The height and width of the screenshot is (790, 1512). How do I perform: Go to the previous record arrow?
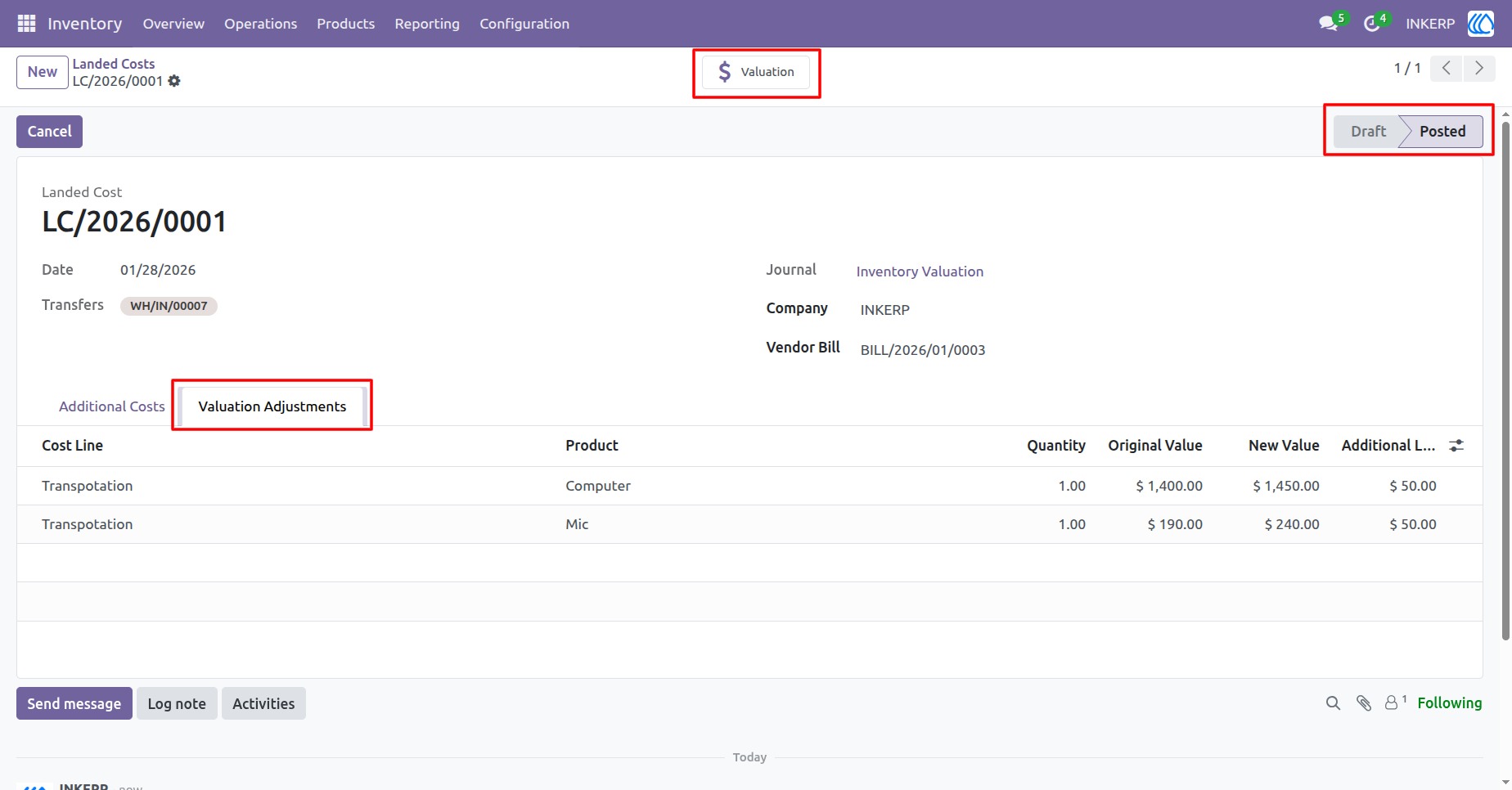pyautogui.click(x=1447, y=69)
